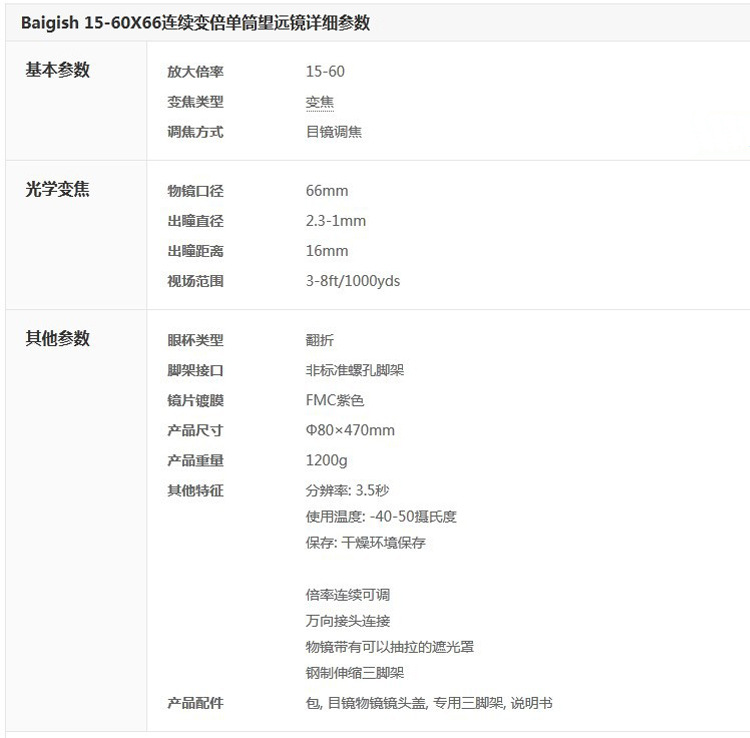Click the 眼杯类型 label
Viewport: 750px width, 738px height.
click(x=195, y=340)
